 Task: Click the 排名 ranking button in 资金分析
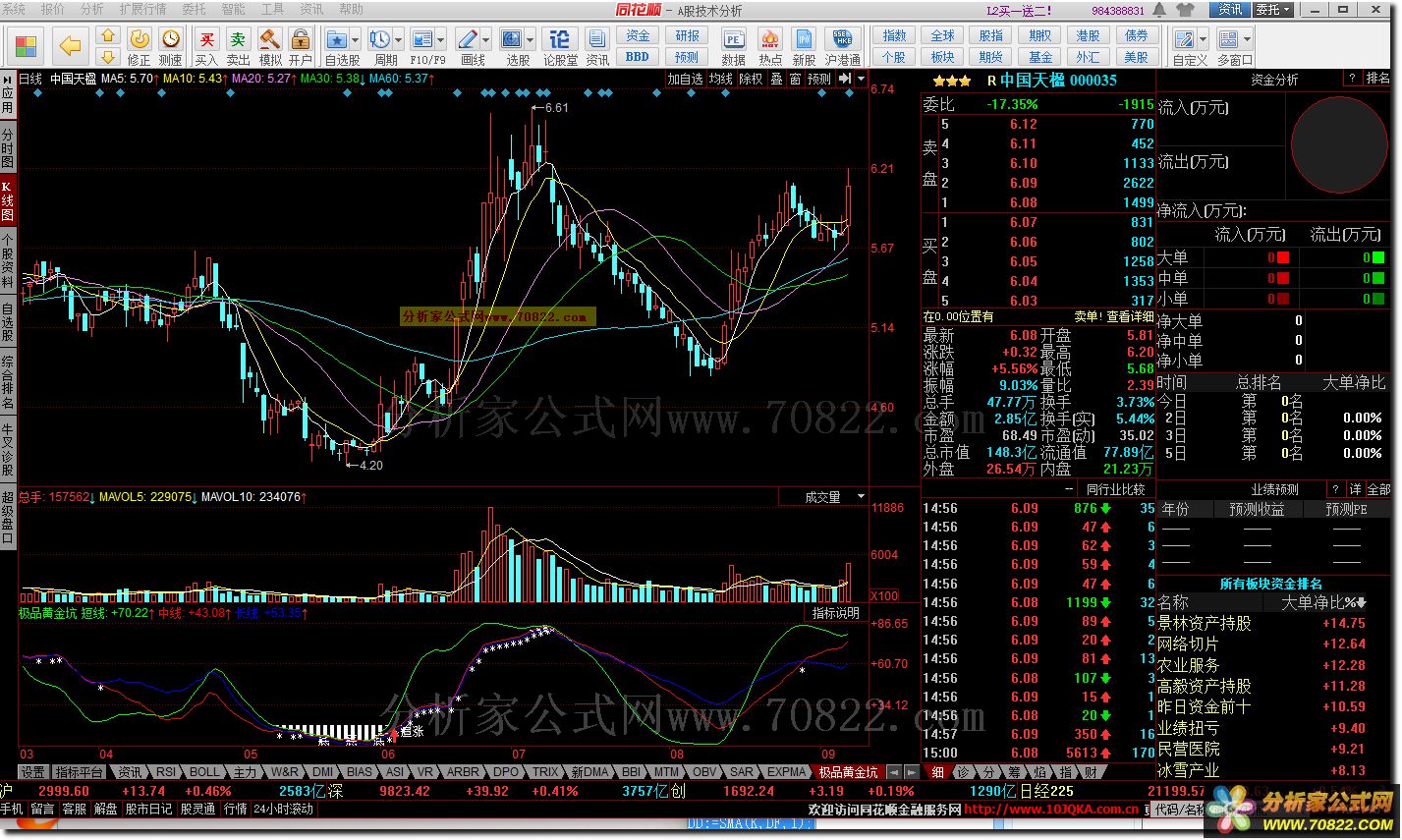[x=1378, y=79]
